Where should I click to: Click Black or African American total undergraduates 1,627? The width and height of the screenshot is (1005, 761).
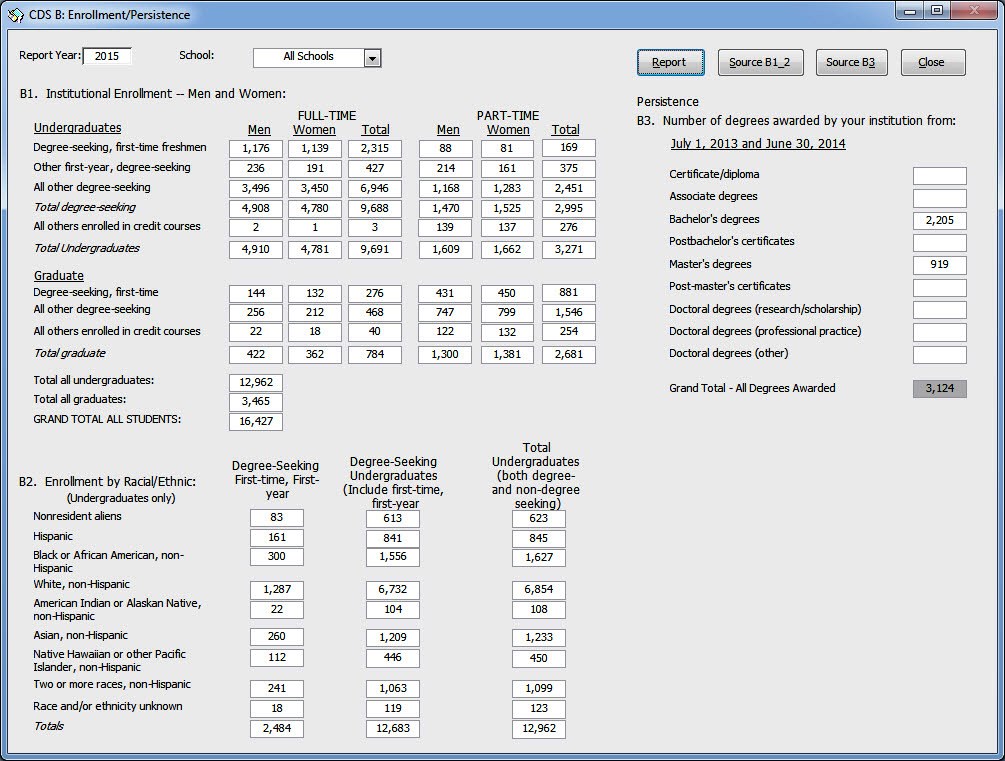point(539,558)
